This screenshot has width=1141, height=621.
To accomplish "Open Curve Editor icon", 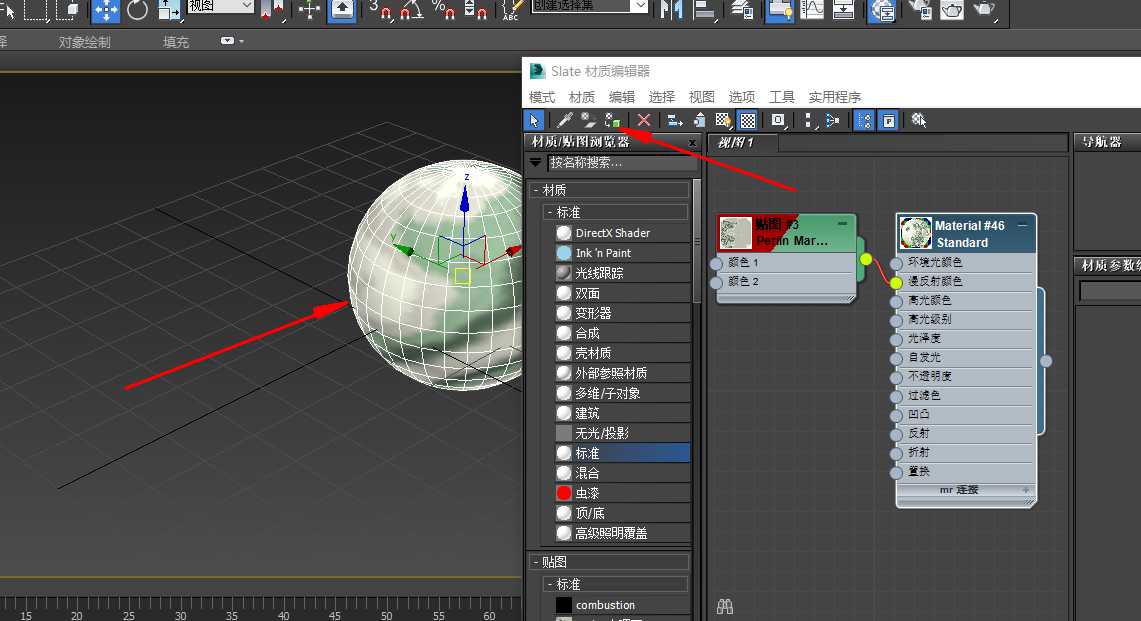I will coord(812,10).
